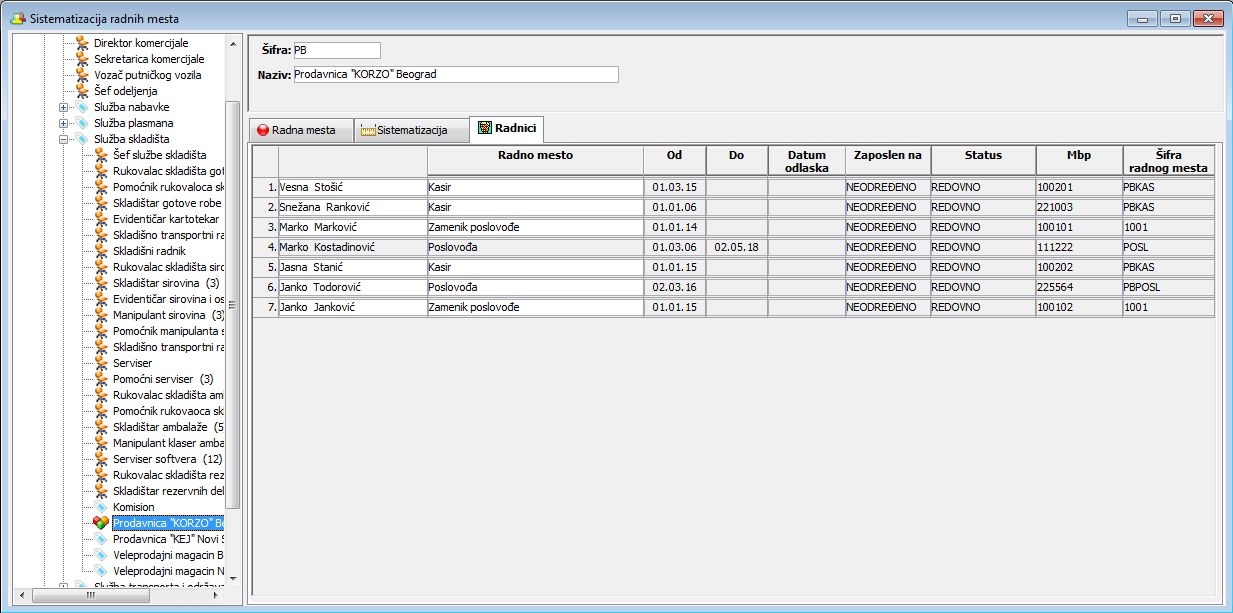Select the Radnici tab
The height and width of the screenshot is (613, 1233).
(x=506, y=128)
